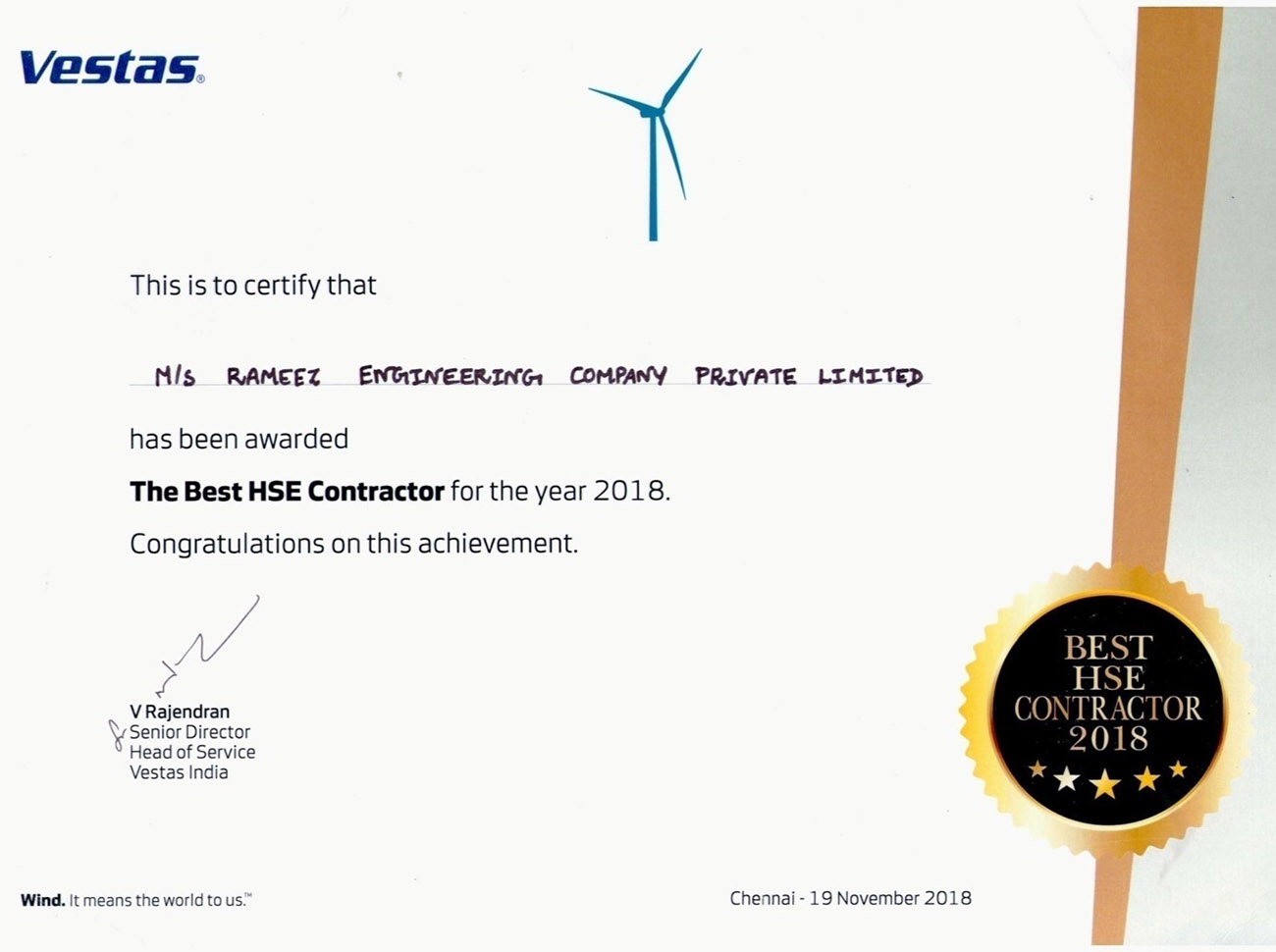Select the "has been awarded" line
The width and height of the screenshot is (1276, 952).
pyautogui.click(x=239, y=439)
